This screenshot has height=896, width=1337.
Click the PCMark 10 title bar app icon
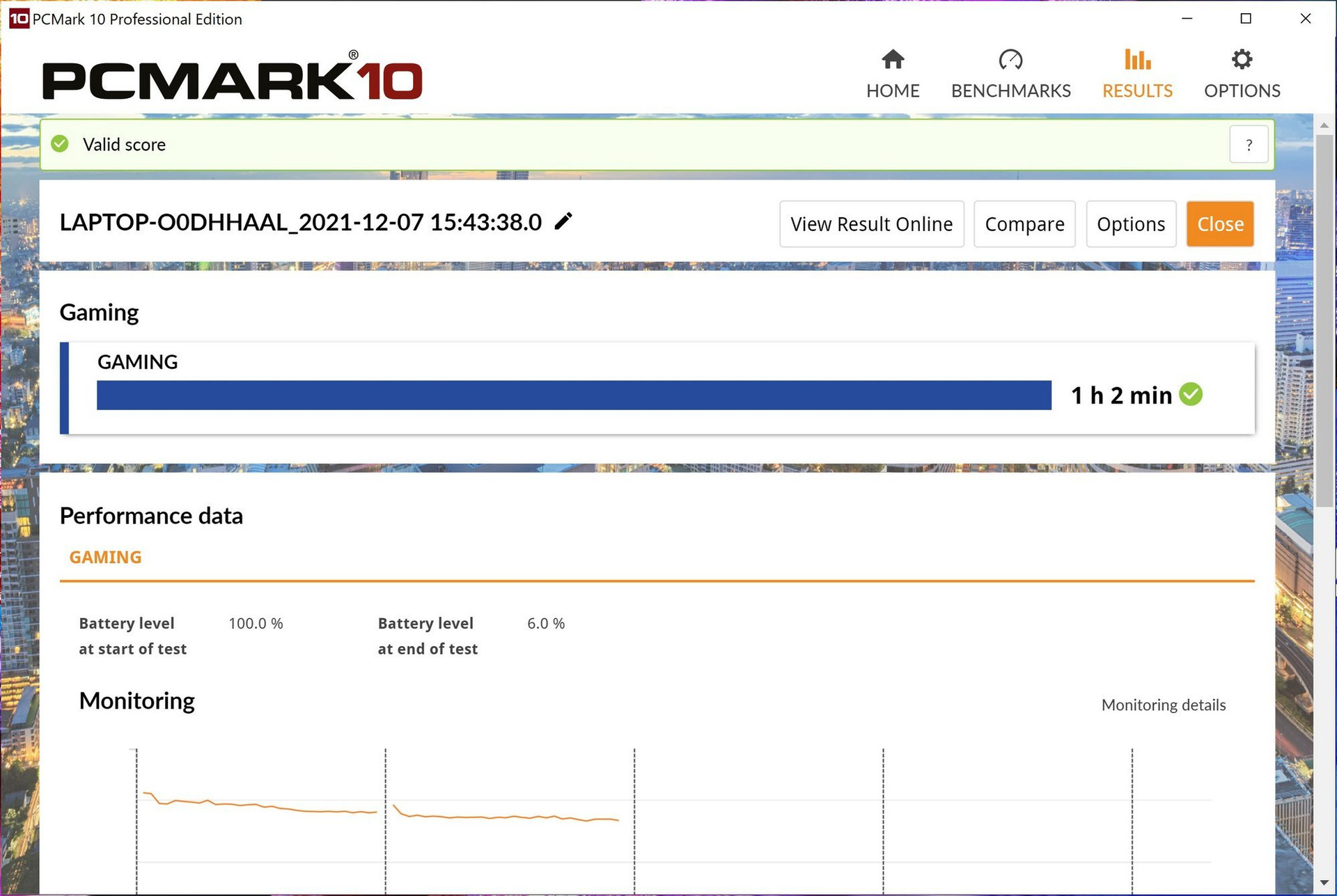(x=19, y=19)
